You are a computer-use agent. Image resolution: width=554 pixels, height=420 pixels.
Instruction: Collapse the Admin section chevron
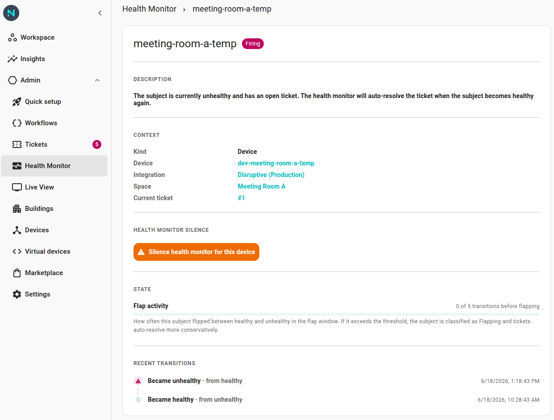point(97,80)
